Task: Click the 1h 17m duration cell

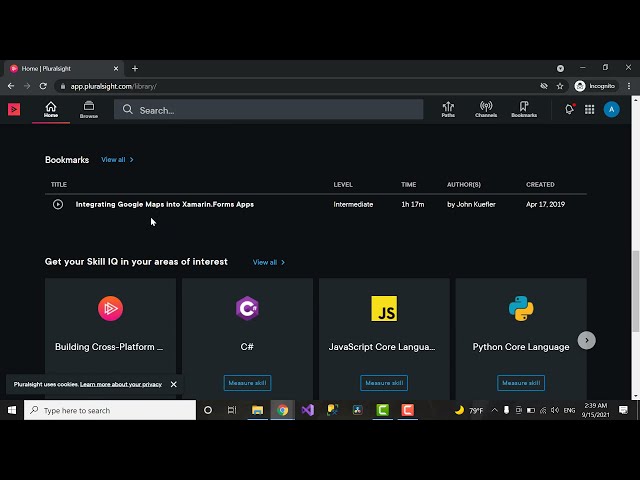Action: point(413,204)
